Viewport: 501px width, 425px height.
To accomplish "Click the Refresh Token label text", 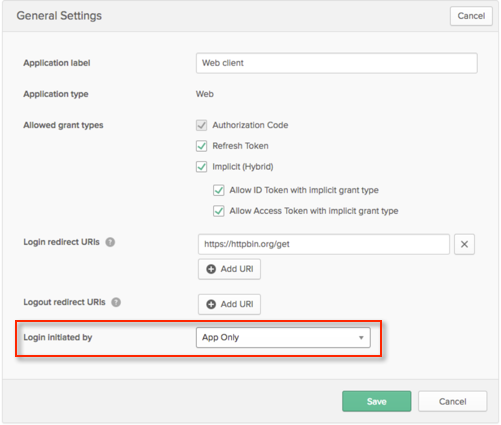I will [241, 146].
